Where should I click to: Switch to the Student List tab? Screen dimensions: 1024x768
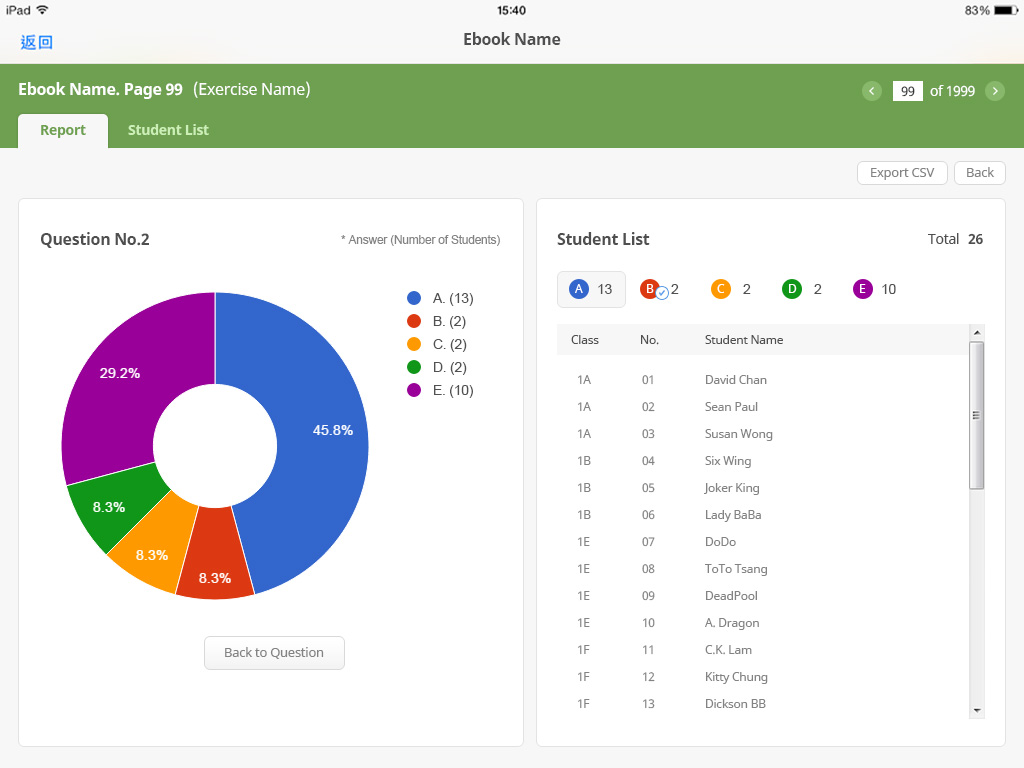pyautogui.click(x=168, y=130)
